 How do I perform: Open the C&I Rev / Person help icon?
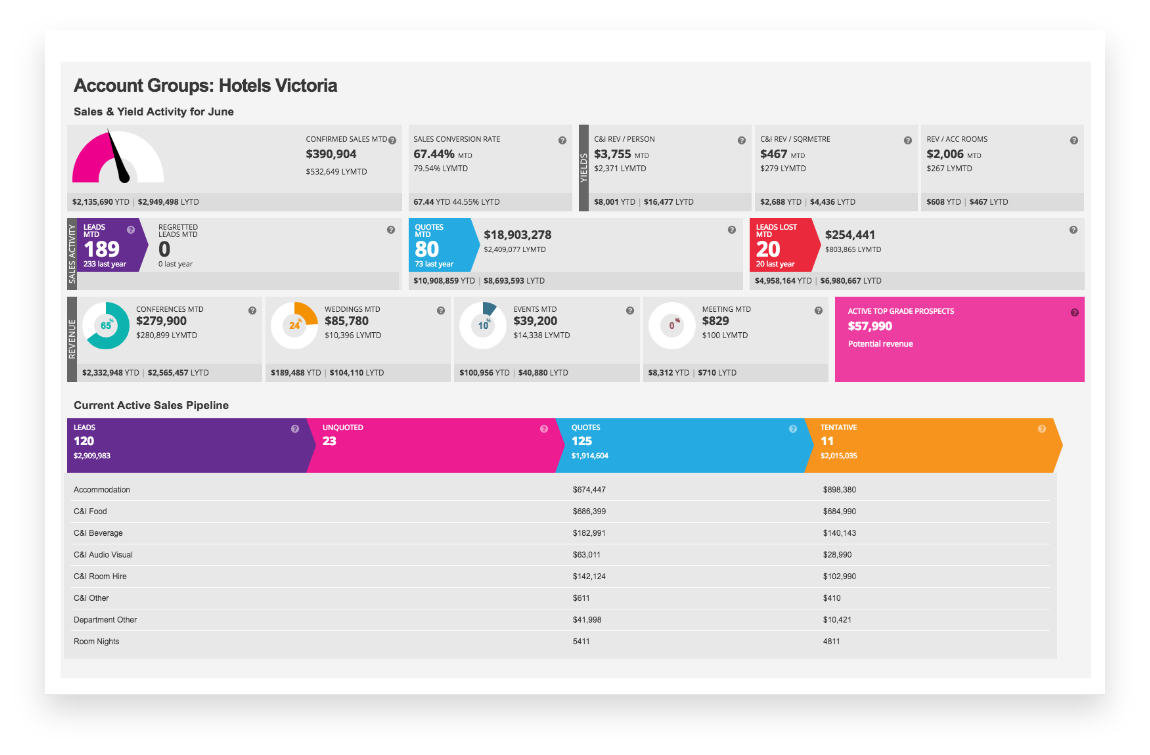coord(742,140)
